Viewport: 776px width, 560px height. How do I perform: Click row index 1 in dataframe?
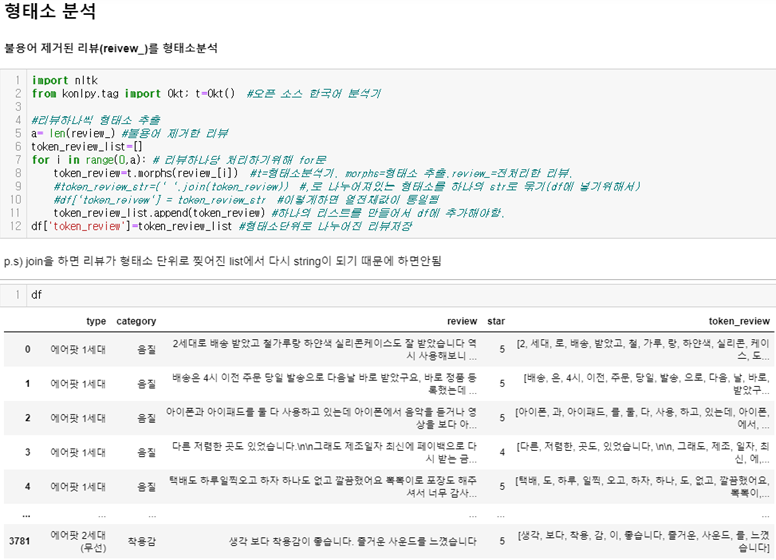(x=28, y=383)
